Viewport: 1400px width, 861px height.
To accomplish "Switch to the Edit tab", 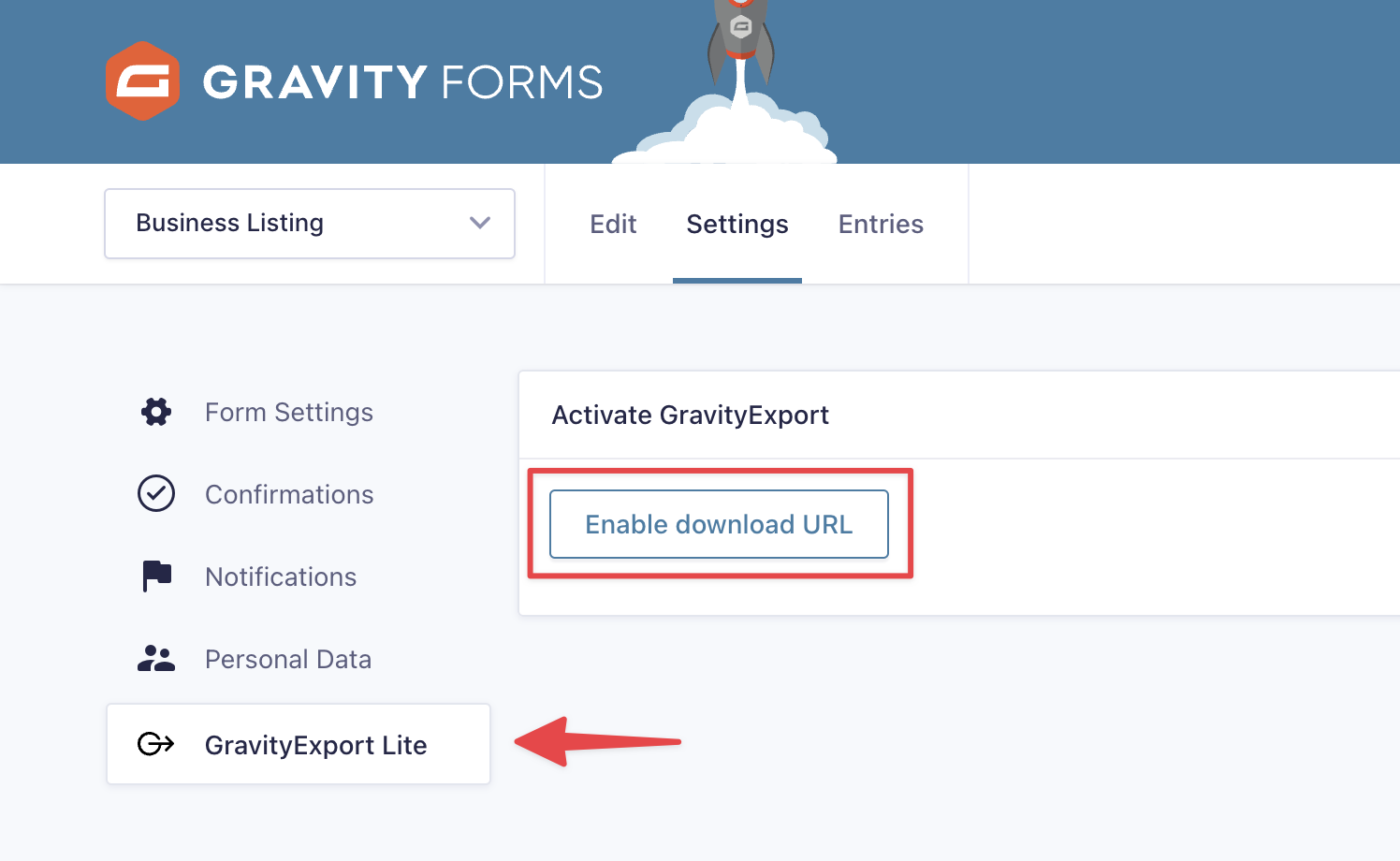I will [x=613, y=224].
